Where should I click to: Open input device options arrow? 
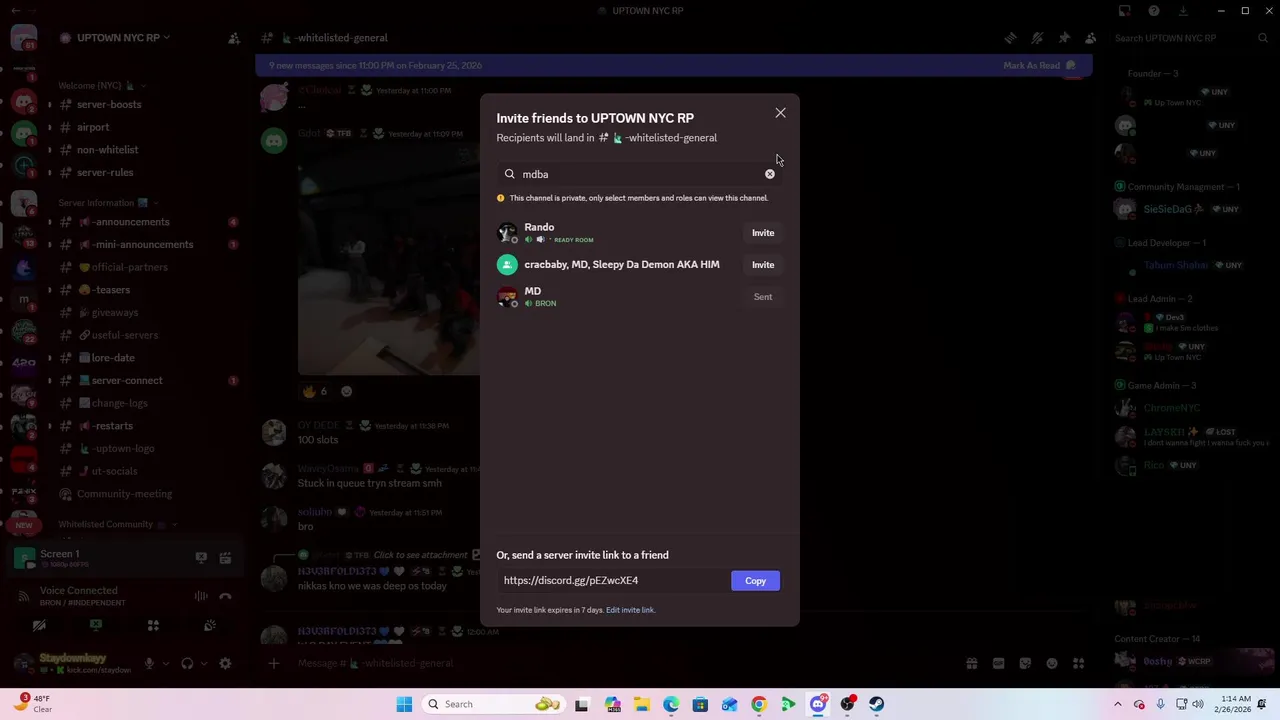[165, 663]
